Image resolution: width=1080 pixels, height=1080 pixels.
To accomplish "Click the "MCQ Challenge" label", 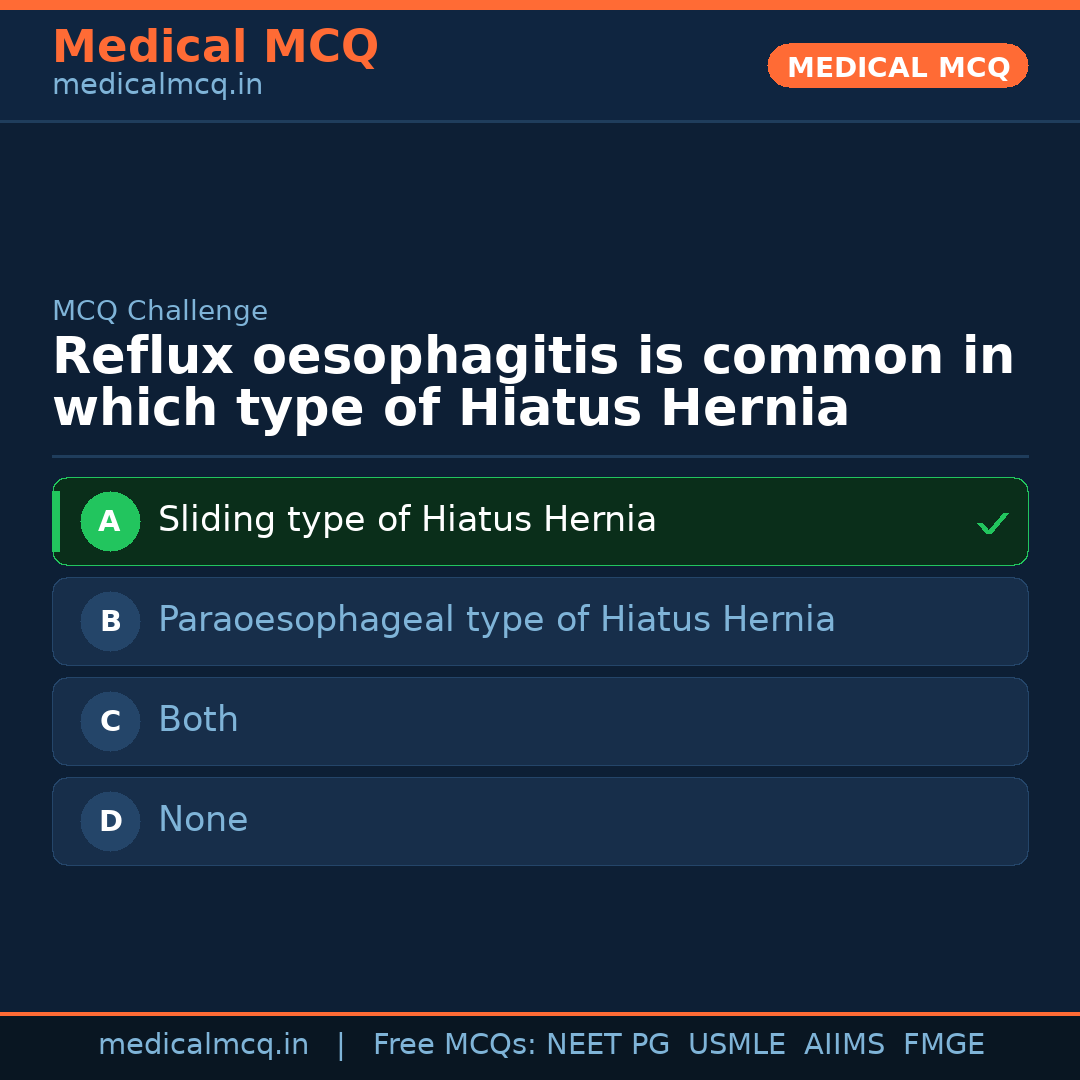I will pos(160,311).
